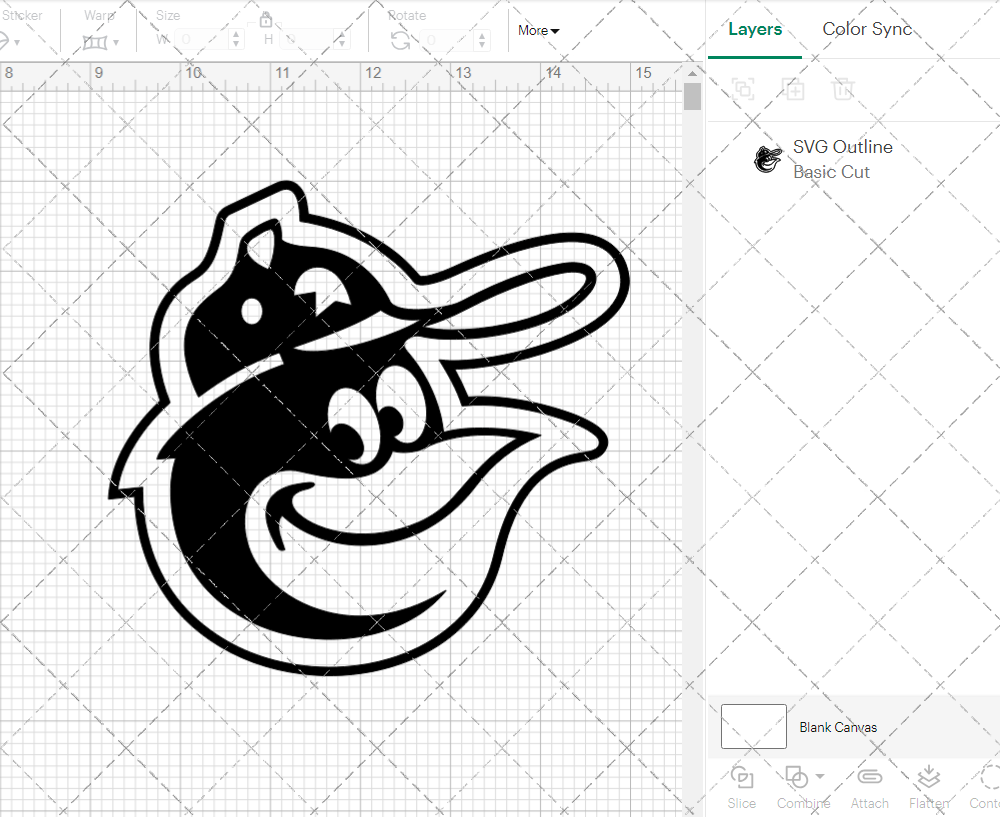
Task: Click the Duplicate layer icon
Action: click(794, 89)
